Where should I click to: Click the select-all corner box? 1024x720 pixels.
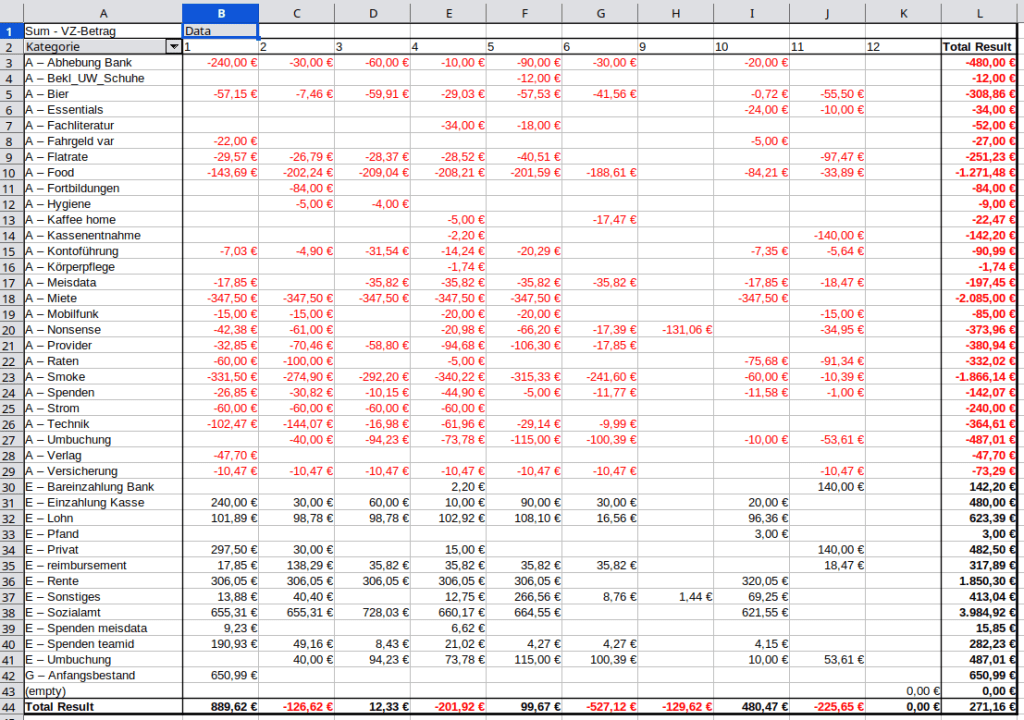[x=11, y=13]
